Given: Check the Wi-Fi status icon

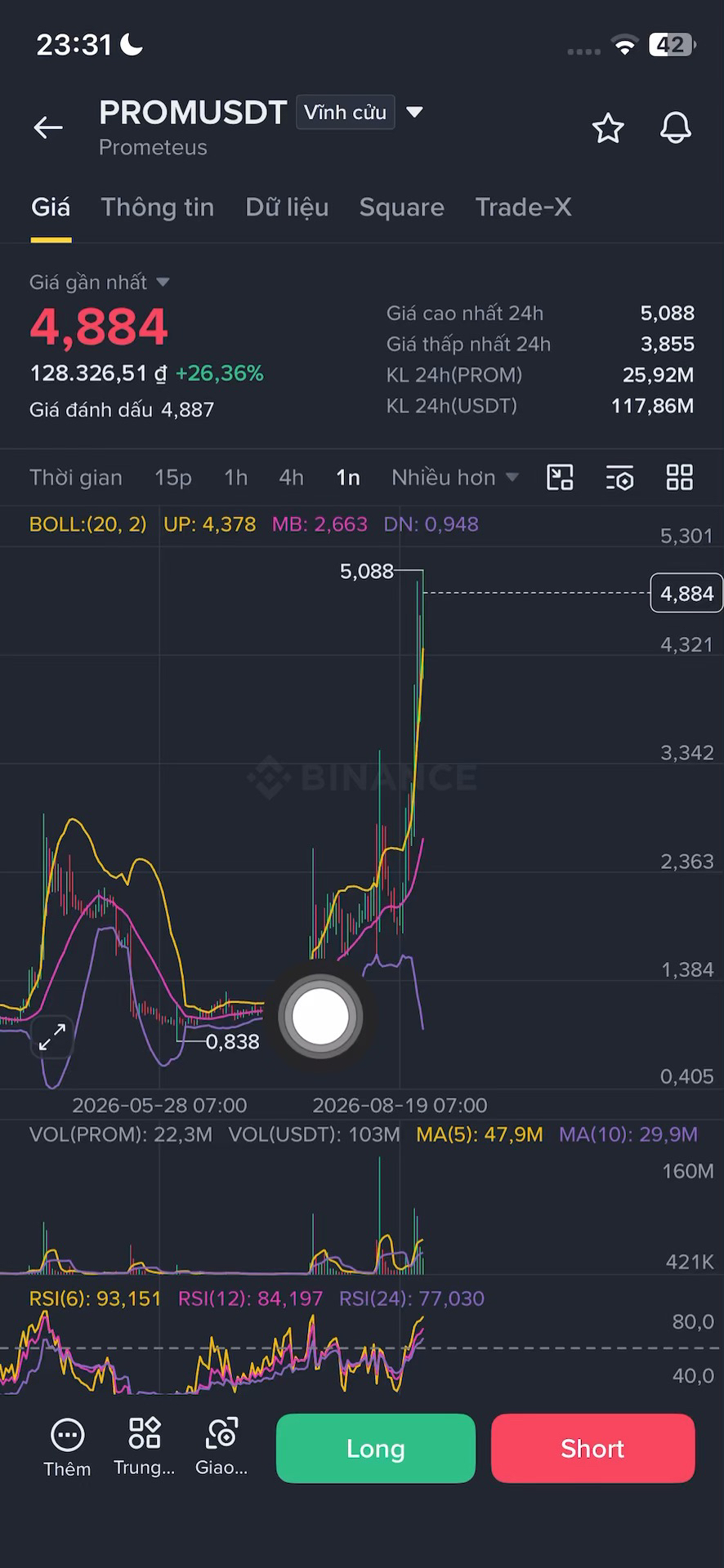Looking at the screenshot, I should [625, 46].
